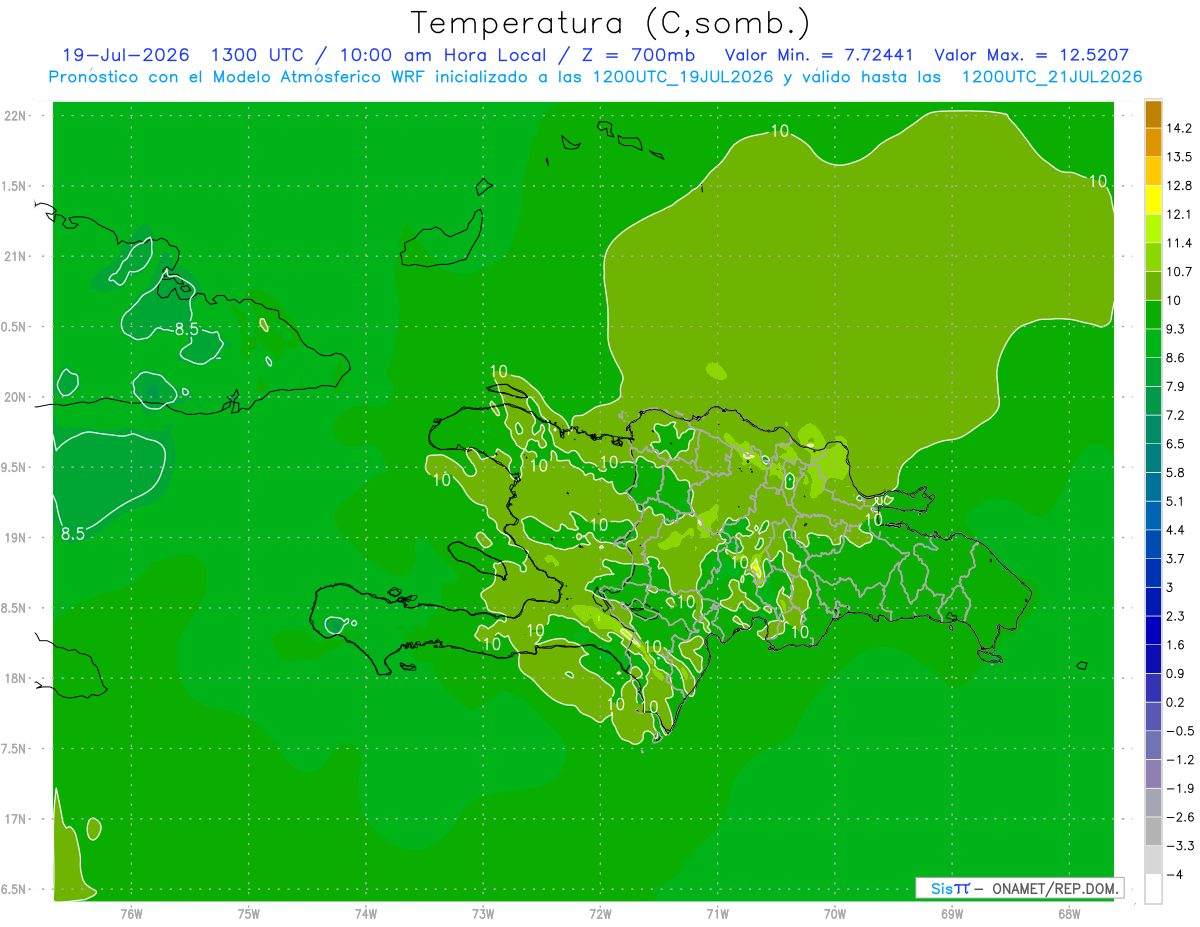Click the 6.5 label on the color scale
The image size is (1200, 927).
pos(1176,444)
